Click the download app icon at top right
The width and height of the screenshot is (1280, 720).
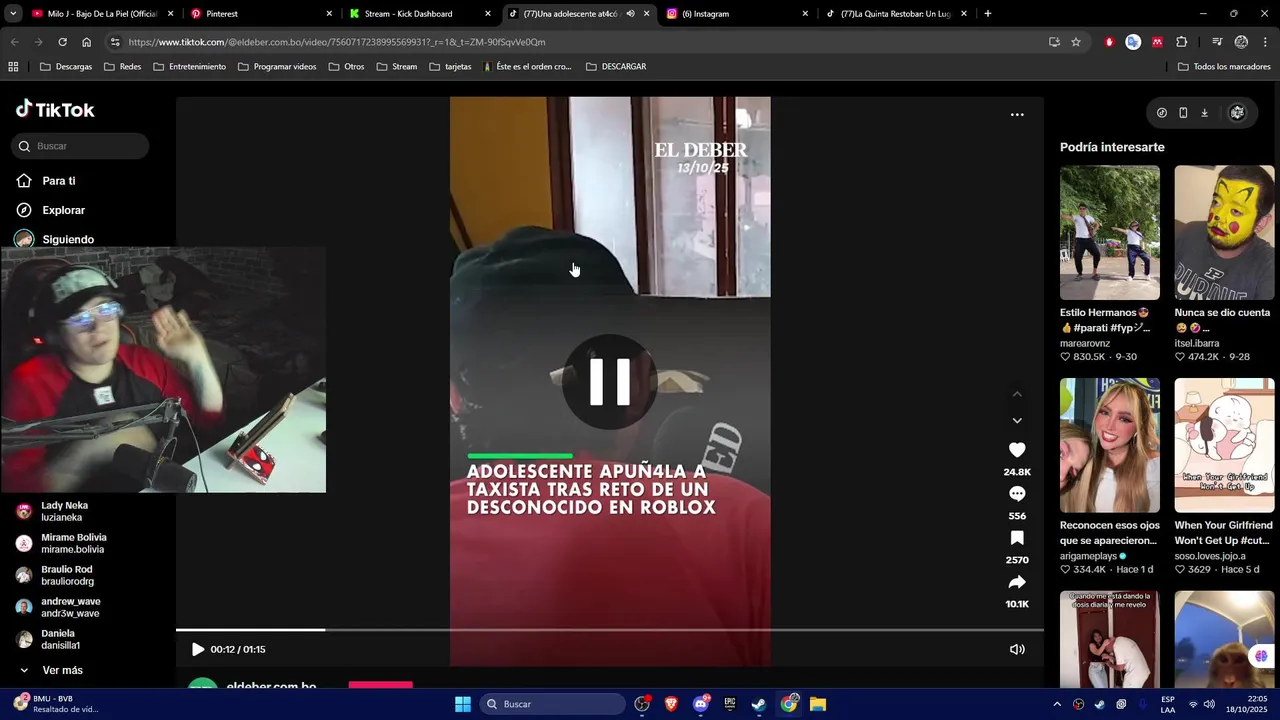(x=1204, y=113)
